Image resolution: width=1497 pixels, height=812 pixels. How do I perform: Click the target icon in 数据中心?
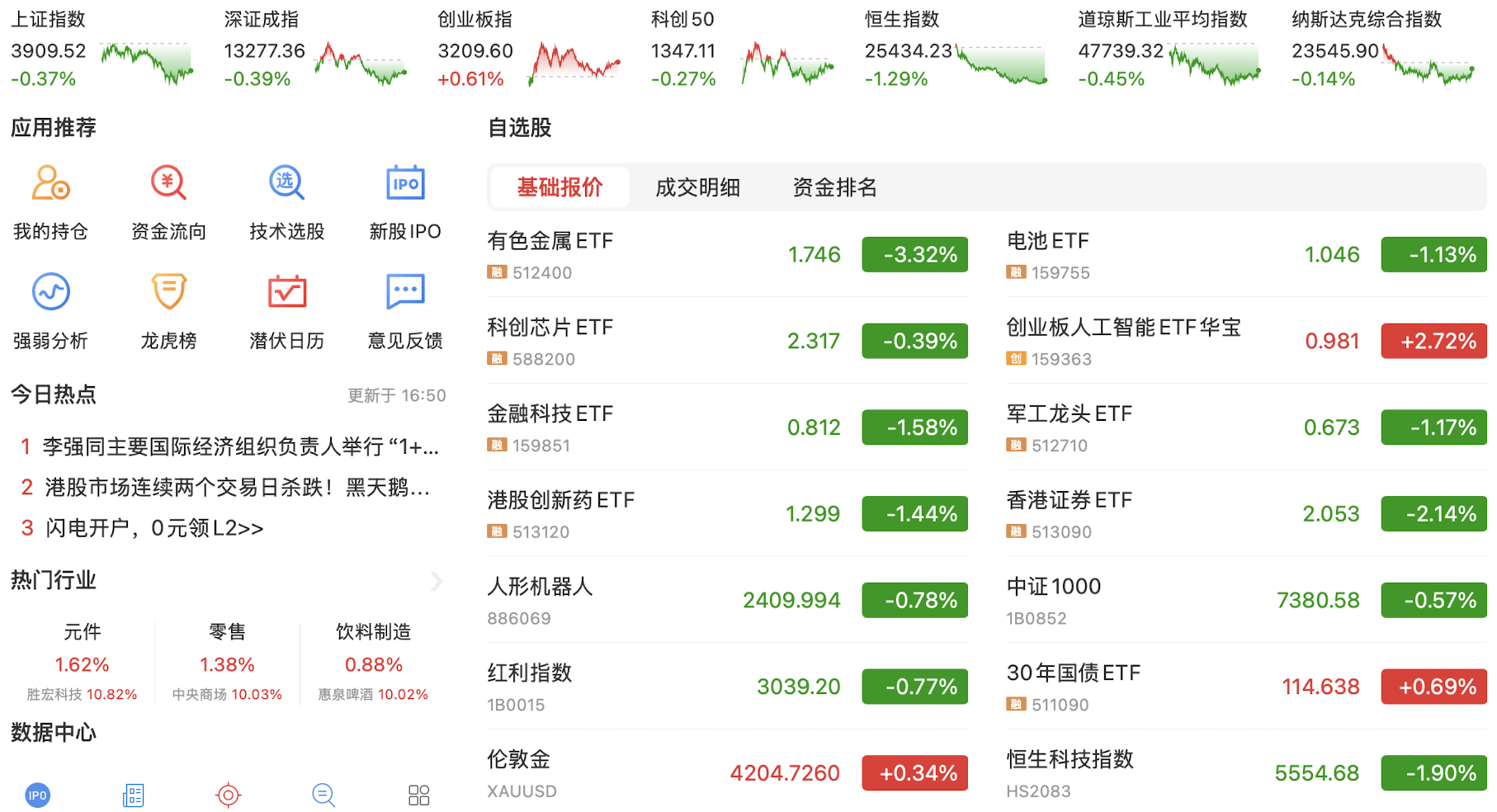click(x=228, y=795)
